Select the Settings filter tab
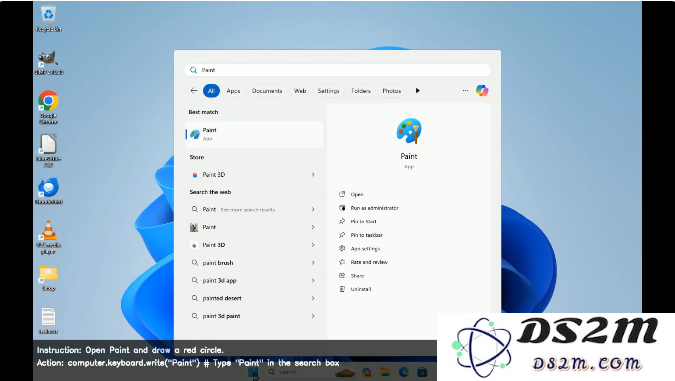 (x=328, y=91)
